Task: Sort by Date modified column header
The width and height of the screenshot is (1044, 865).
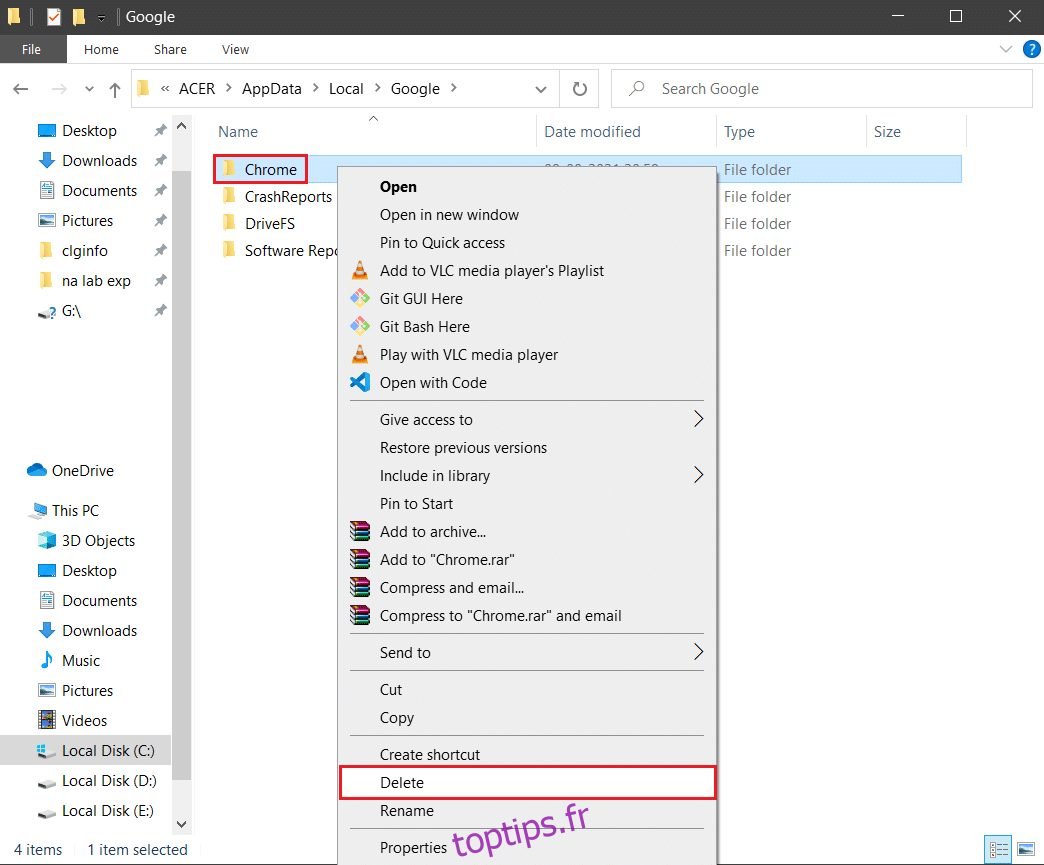Action: (592, 132)
